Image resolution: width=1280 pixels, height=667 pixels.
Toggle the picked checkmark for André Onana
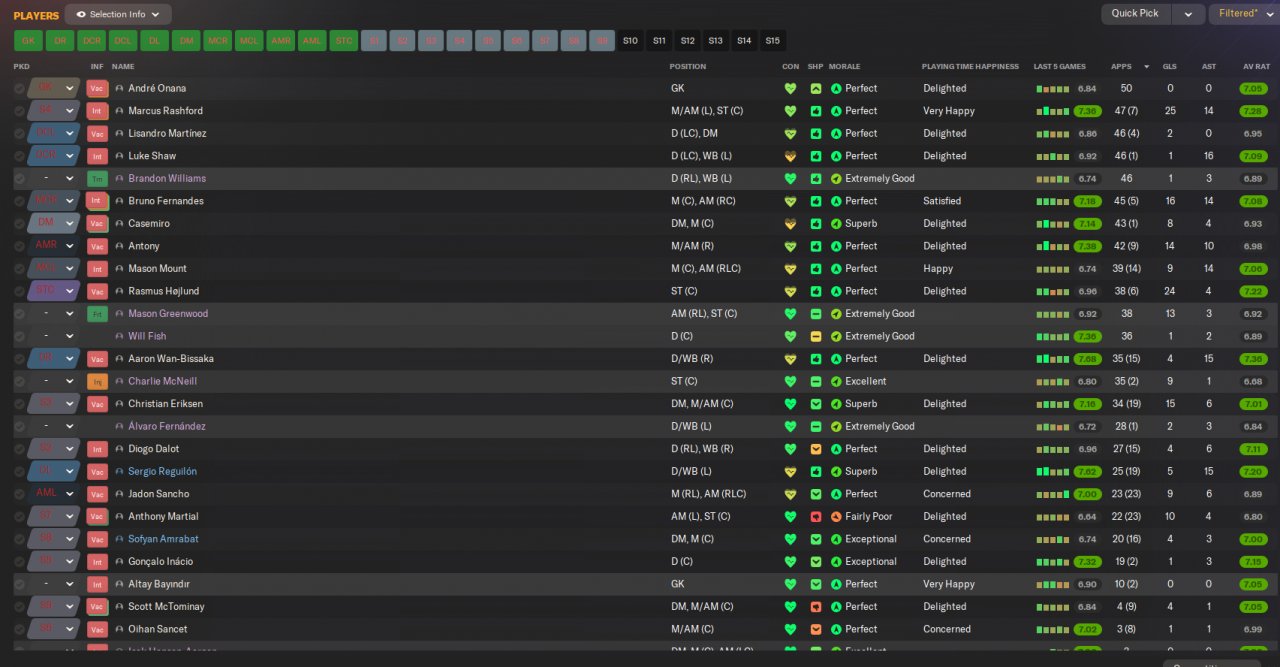coord(19,88)
